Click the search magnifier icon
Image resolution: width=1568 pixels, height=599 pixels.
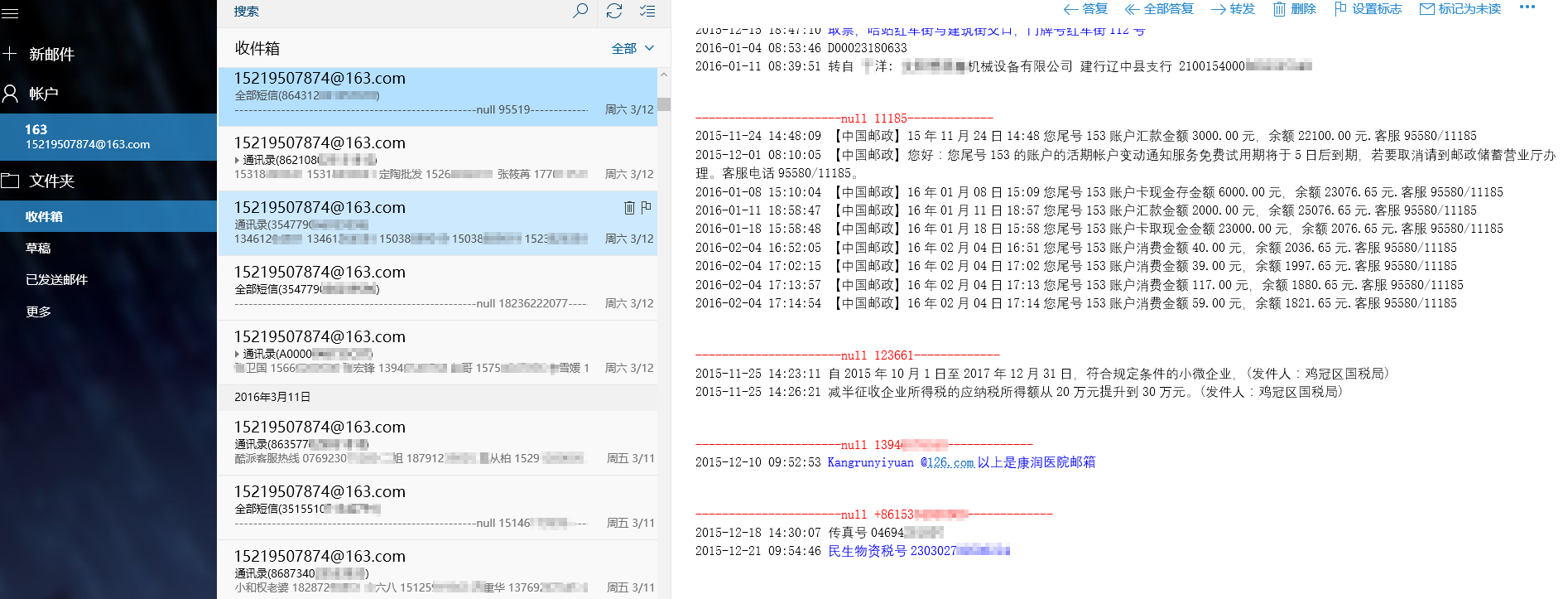[x=580, y=11]
